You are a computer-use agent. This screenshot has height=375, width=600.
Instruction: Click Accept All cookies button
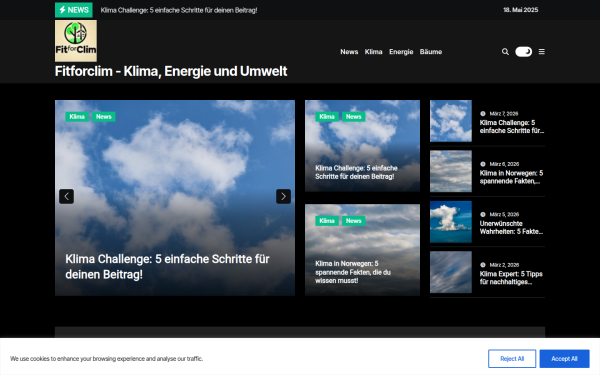564,359
